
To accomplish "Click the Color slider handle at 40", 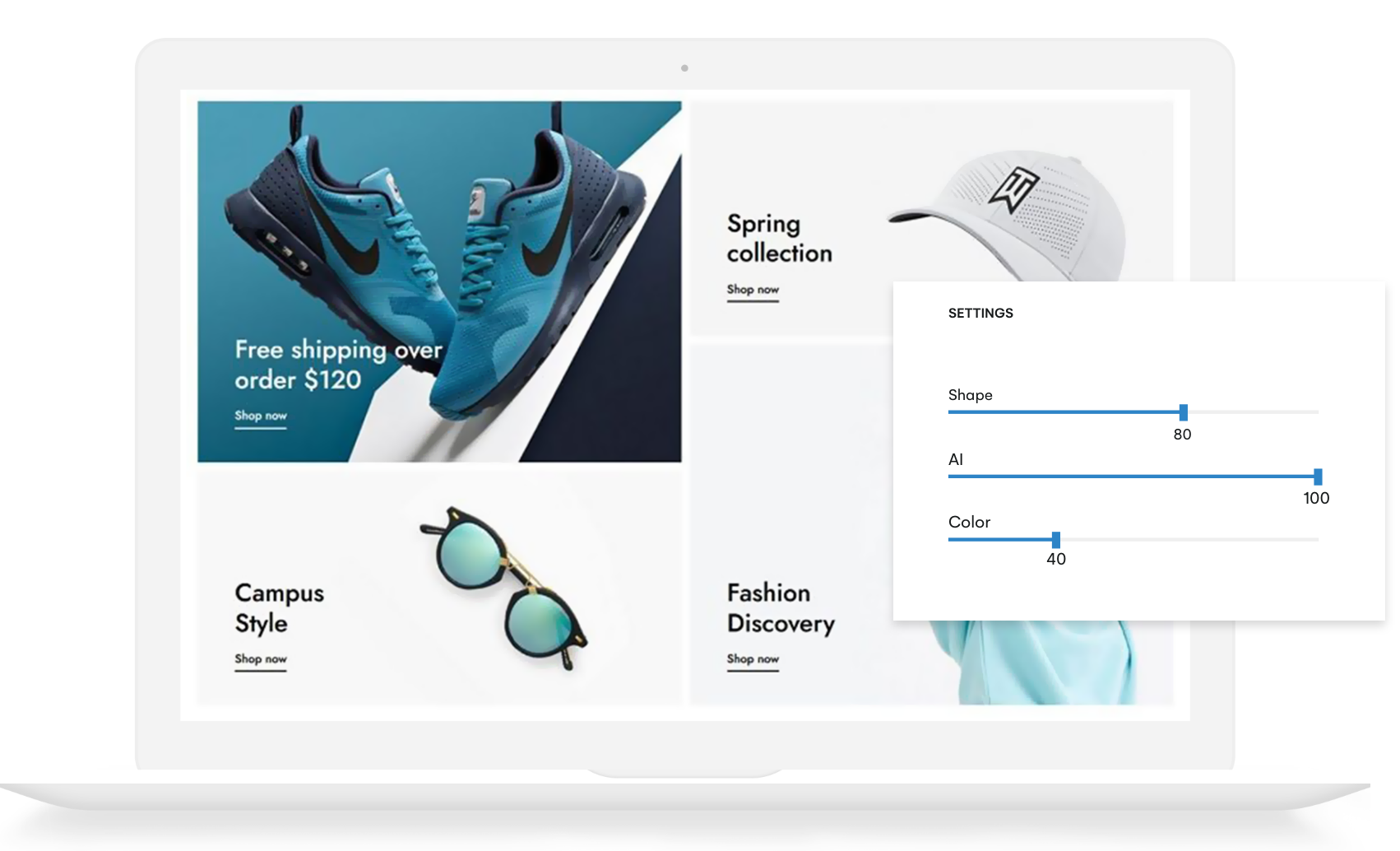I will click(1056, 540).
